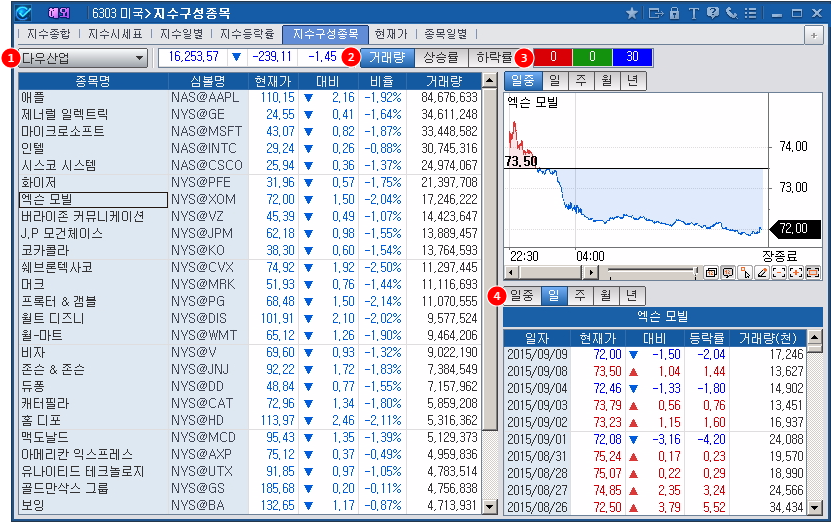832x523 pixels.
Task: Open the list menu icon in title bar
Action: (750, 13)
